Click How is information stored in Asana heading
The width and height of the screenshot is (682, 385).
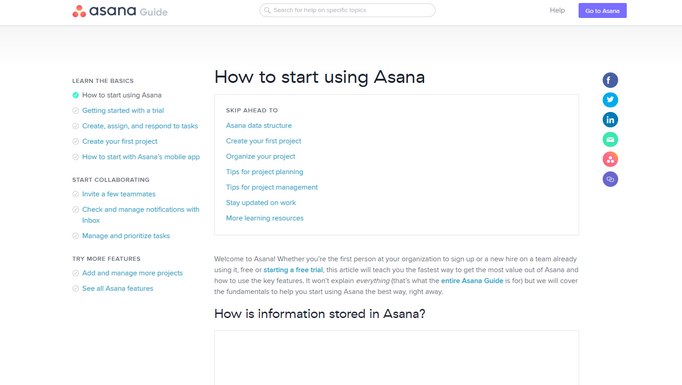point(320,314)
